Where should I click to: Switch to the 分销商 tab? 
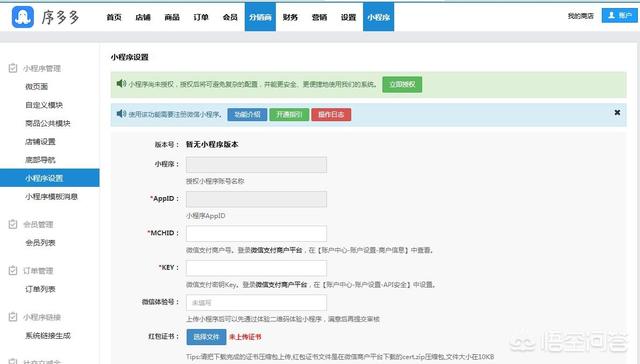tap(260, 17)
